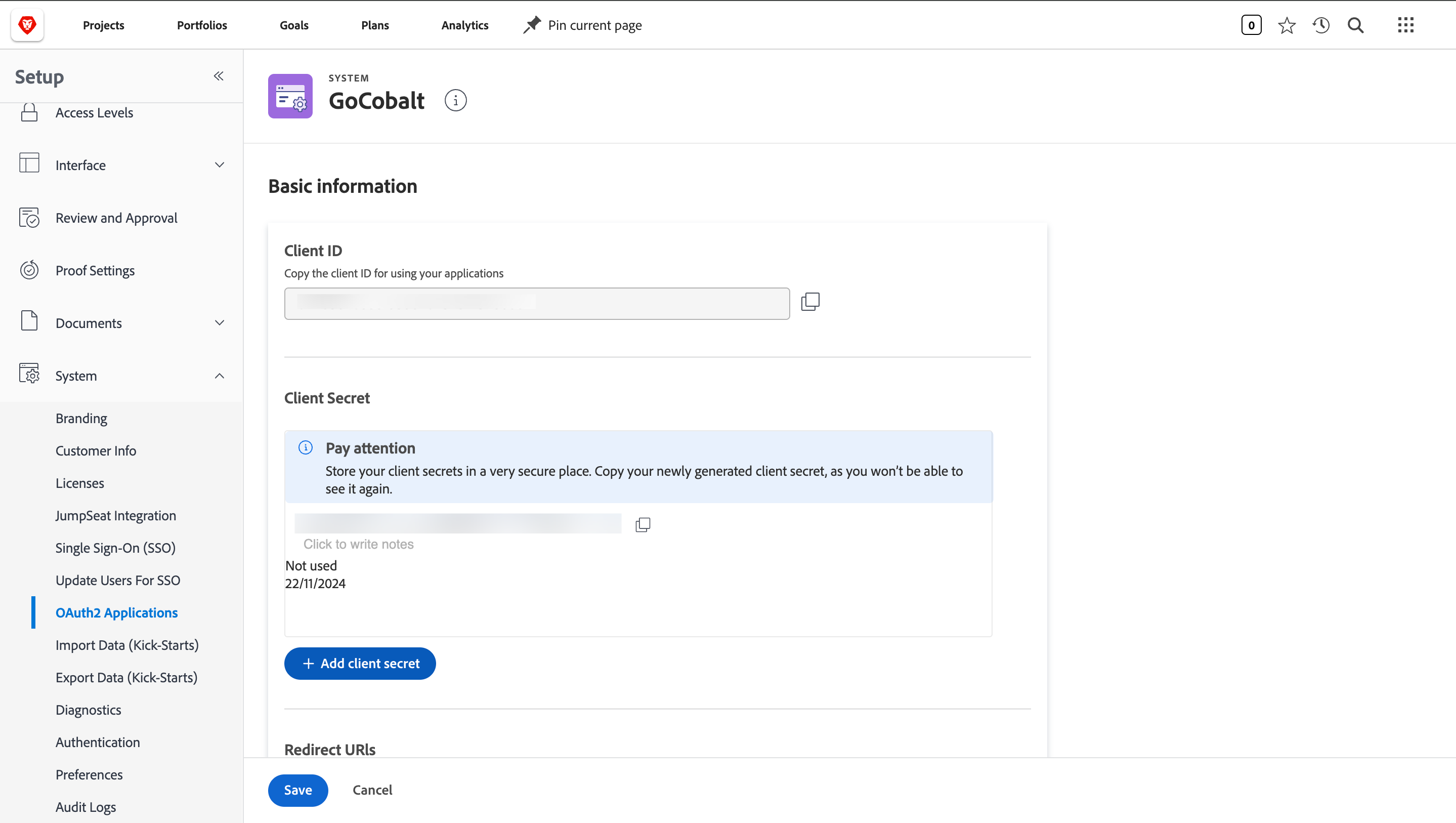Go to Portfolios in top navigation
Viewport: 1456px width, 823px height.
click(x=202, y=25)
